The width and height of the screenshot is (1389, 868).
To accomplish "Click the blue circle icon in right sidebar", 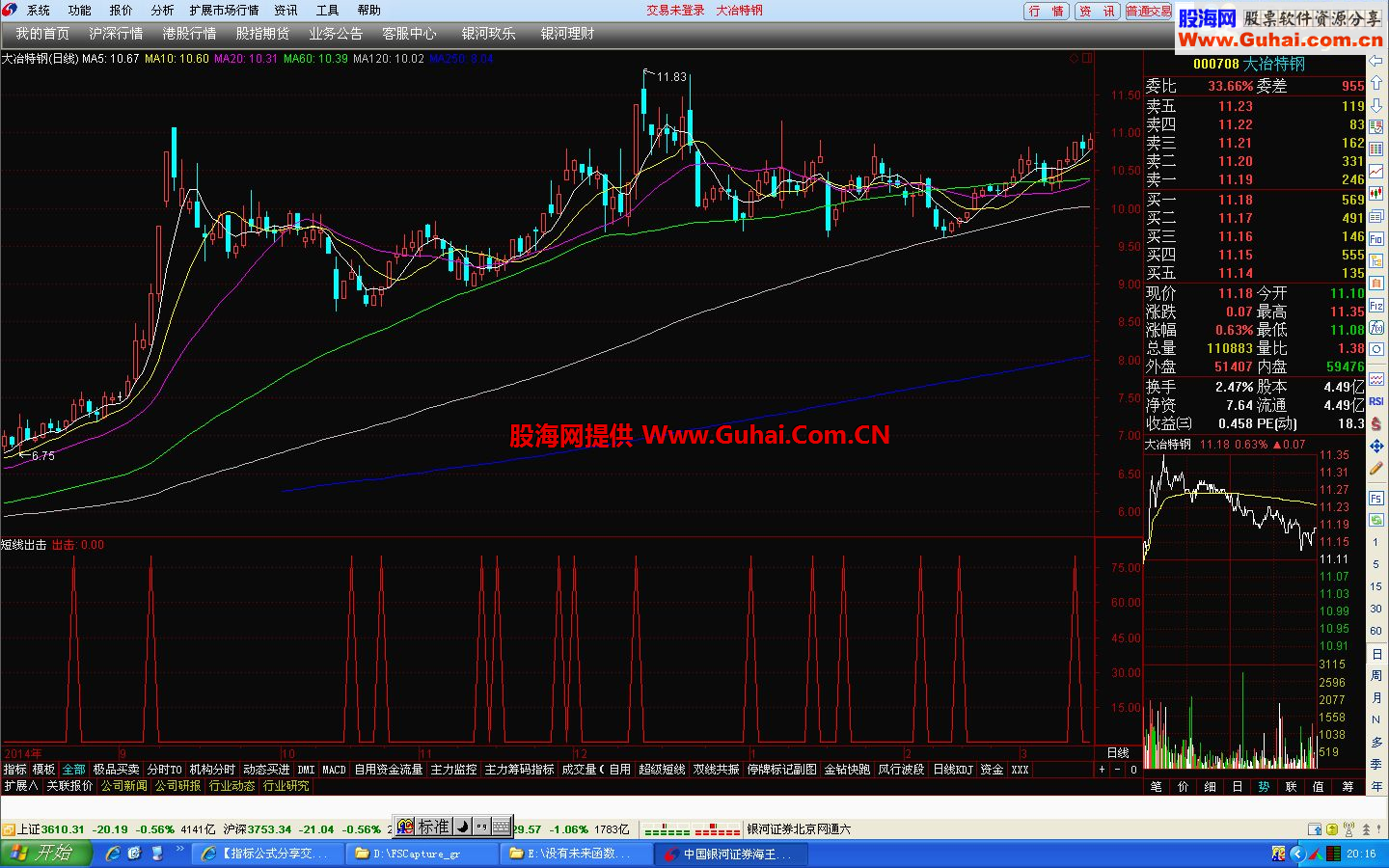I will (1376, 349).
